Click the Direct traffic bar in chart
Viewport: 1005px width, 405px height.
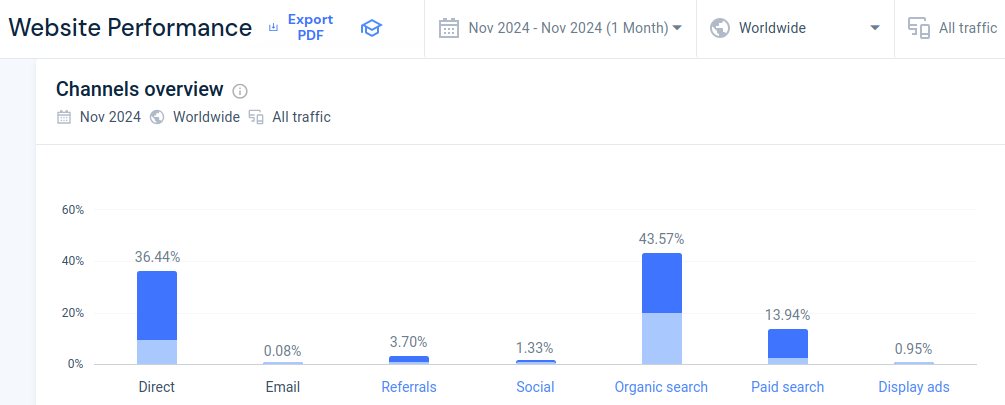pos(157,317)
